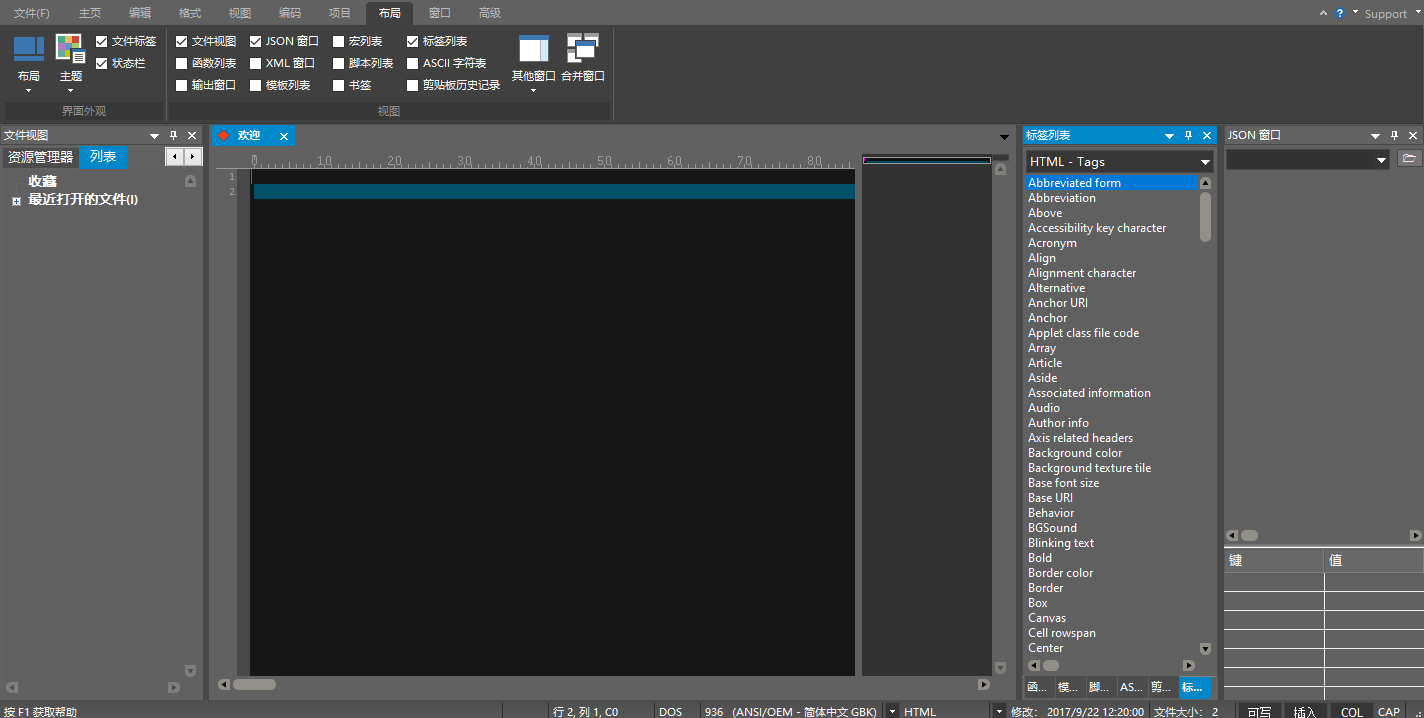Unpin the 标签列表 panel via its pin icon

pyautogui.click(x=1188, y=135)
